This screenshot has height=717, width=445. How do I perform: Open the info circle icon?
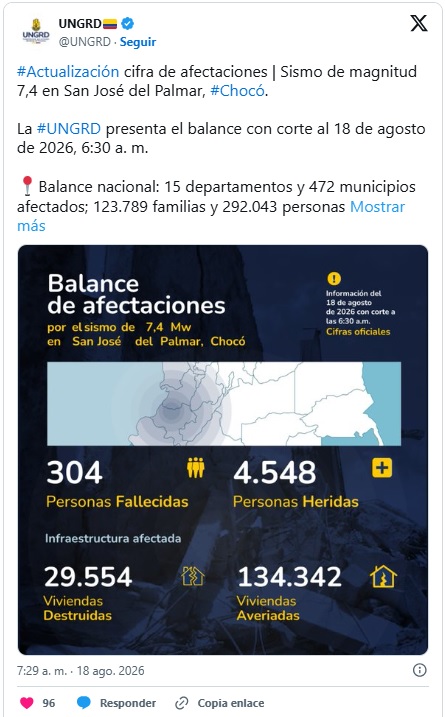click(x=419, y=670)
